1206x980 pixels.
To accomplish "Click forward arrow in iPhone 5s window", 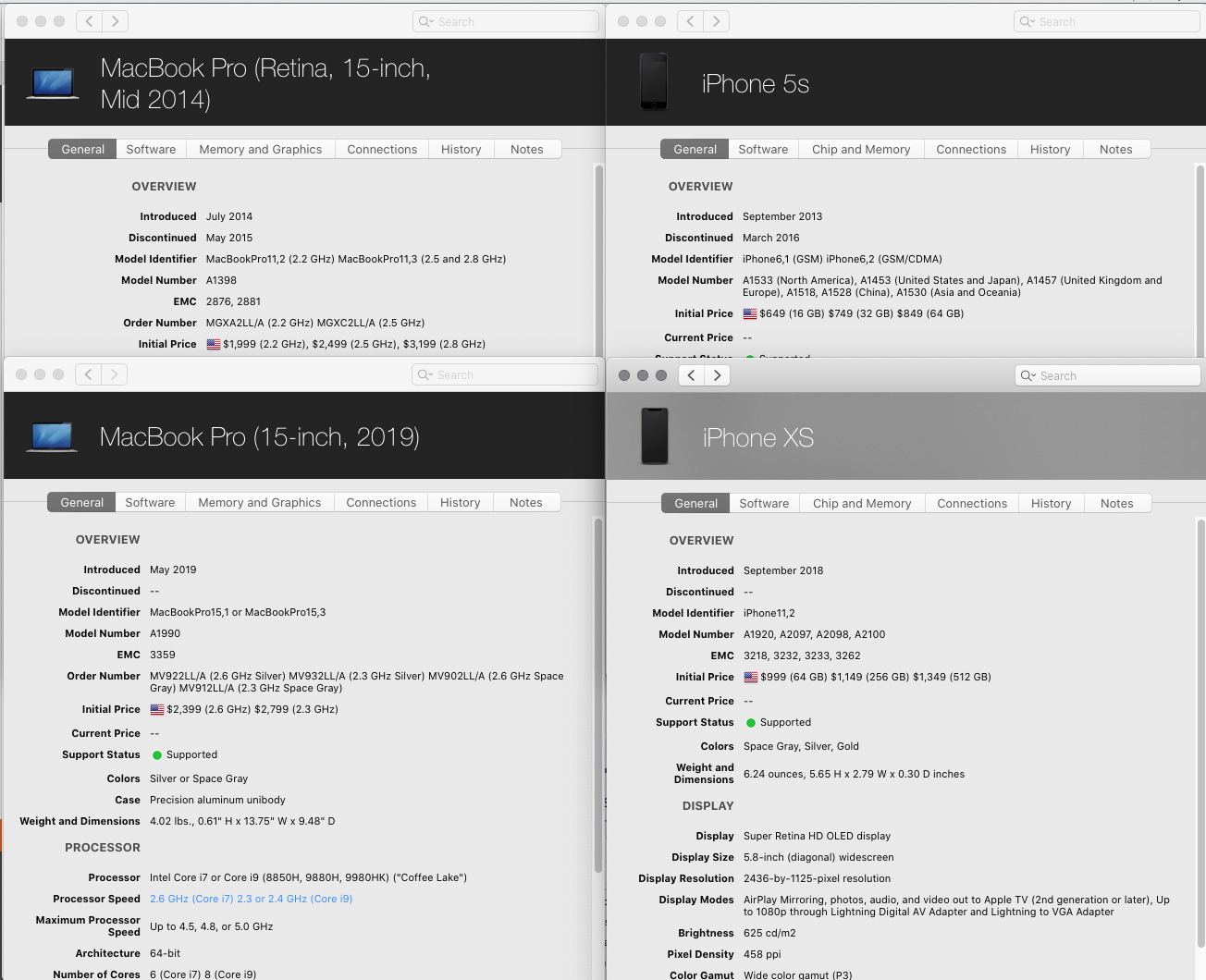I will [x=717, y=21].
